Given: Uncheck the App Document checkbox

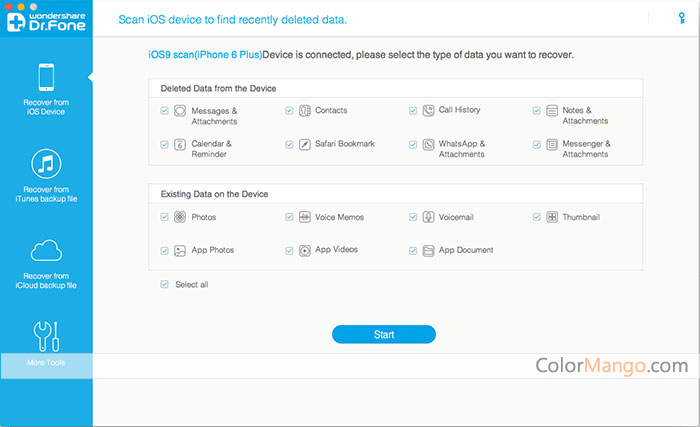Looking at the screenshot, I should (413, 251).
